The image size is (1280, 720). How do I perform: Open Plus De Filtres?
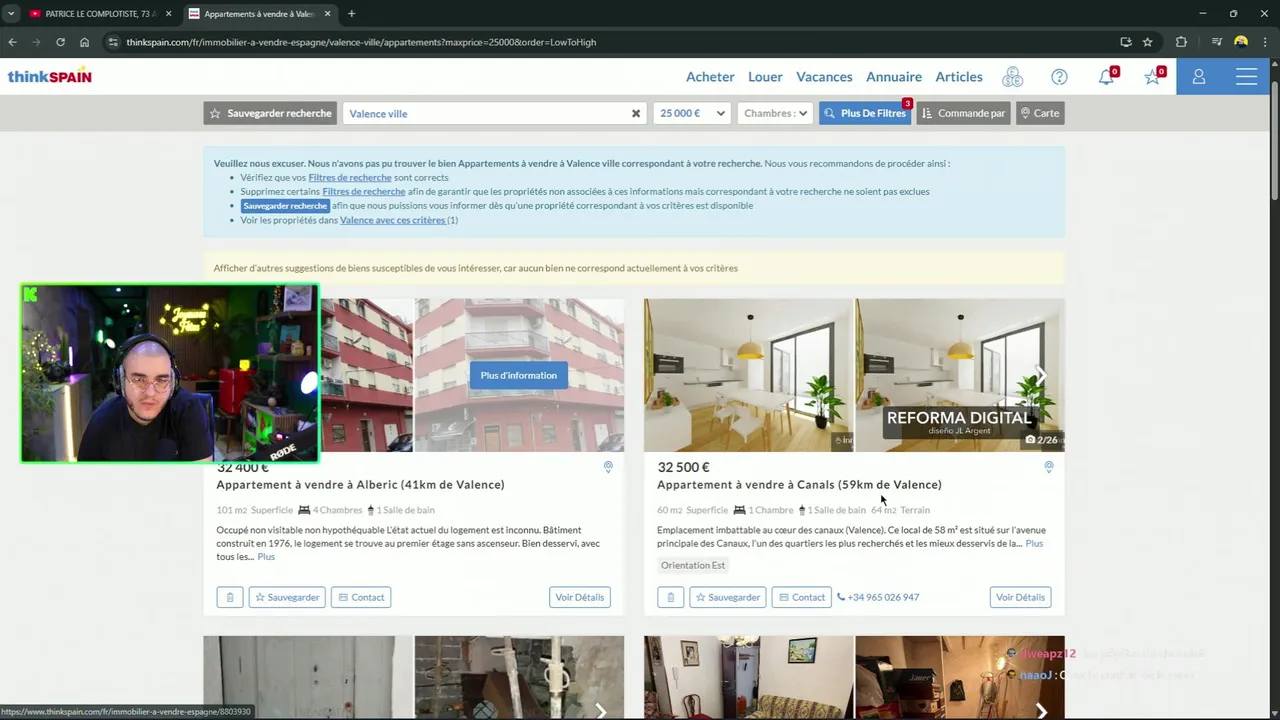point(864,113)
